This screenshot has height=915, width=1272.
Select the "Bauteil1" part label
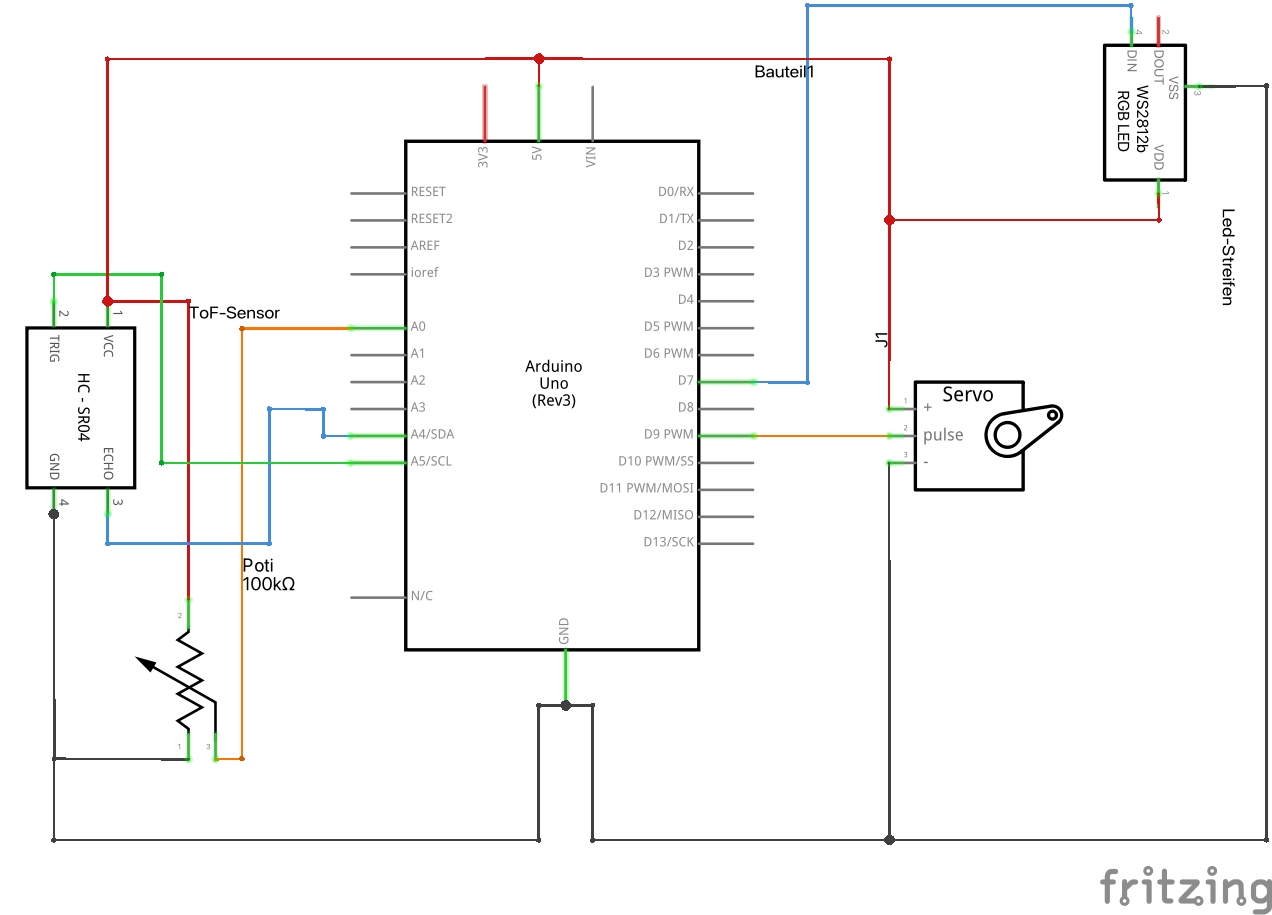[785, 72]
